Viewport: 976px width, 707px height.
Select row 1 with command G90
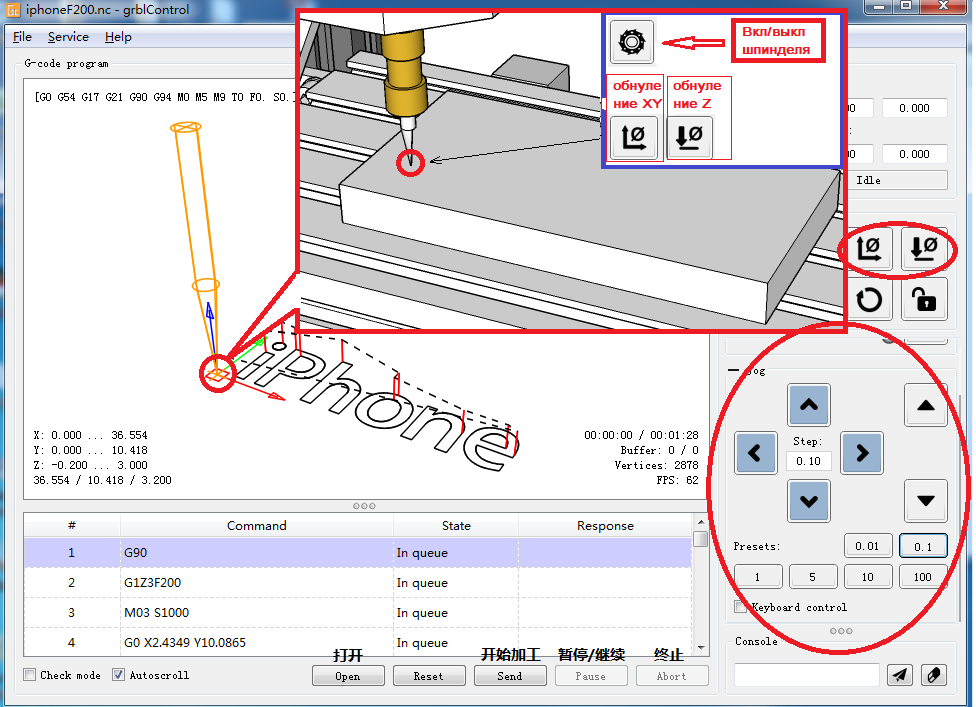click(x=358, y=553)
